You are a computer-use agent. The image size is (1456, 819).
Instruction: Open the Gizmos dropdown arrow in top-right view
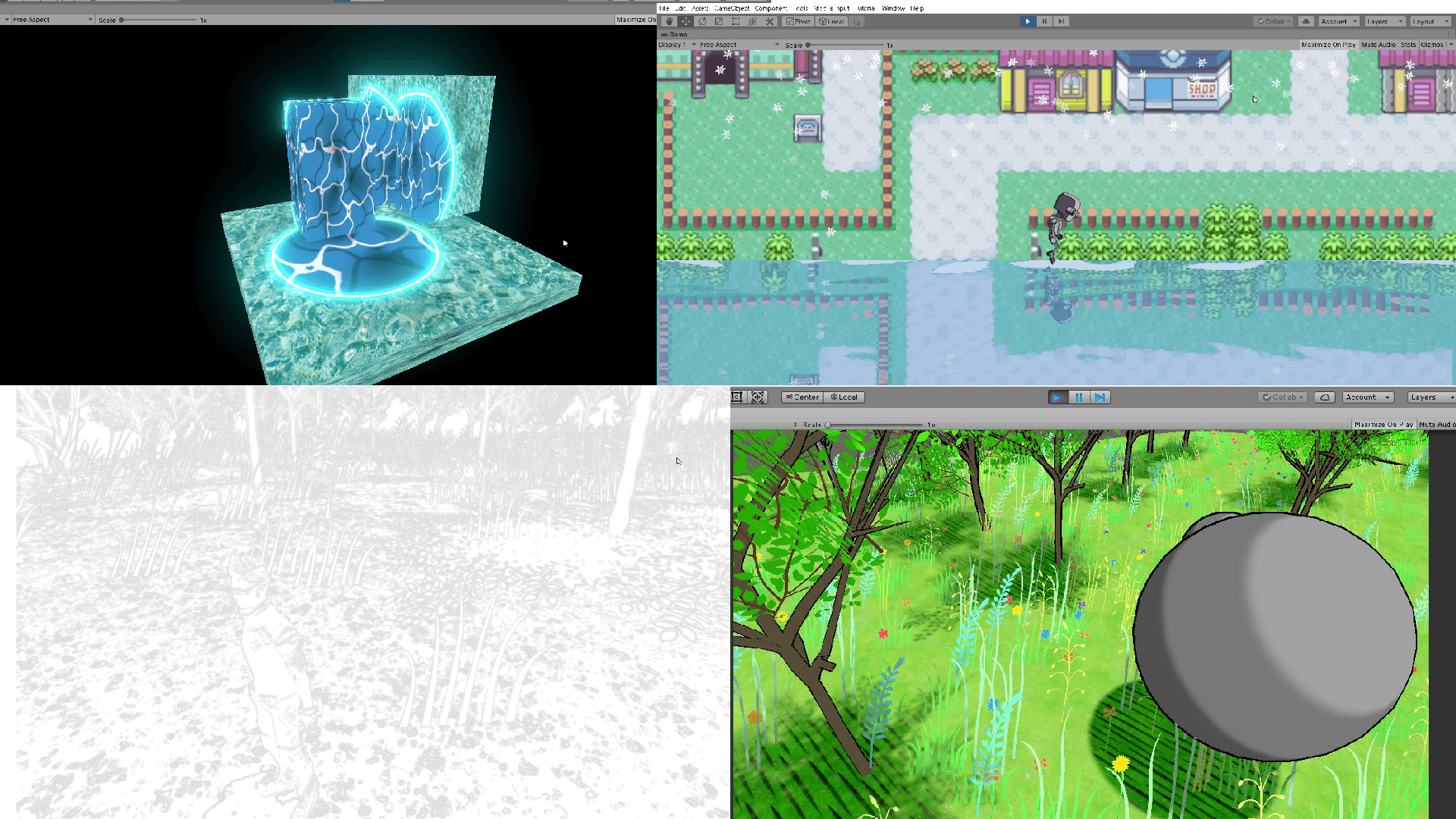(1450, 45)
